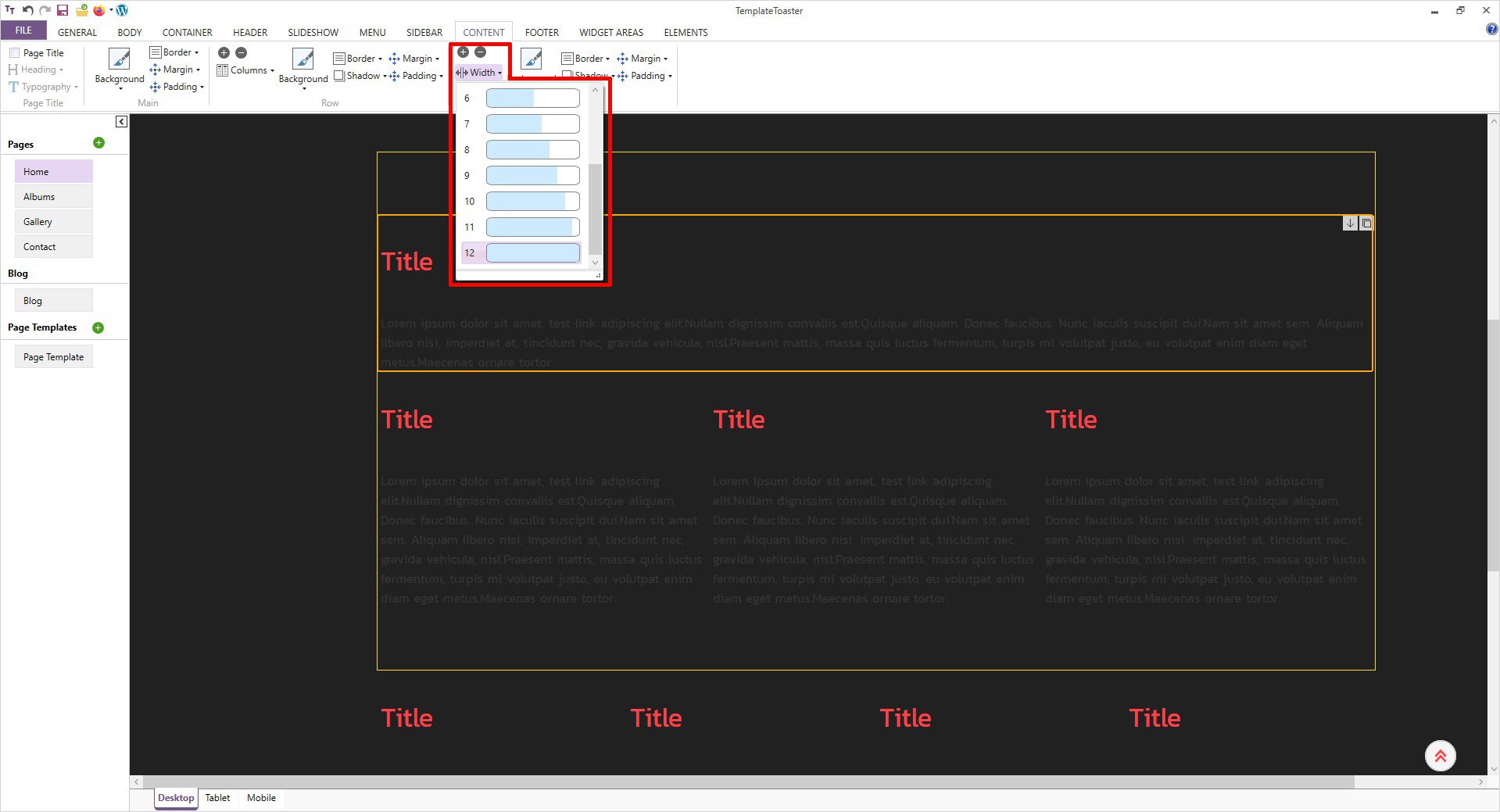Click the scroll-to-top double chevron button

click(1440, 756)
